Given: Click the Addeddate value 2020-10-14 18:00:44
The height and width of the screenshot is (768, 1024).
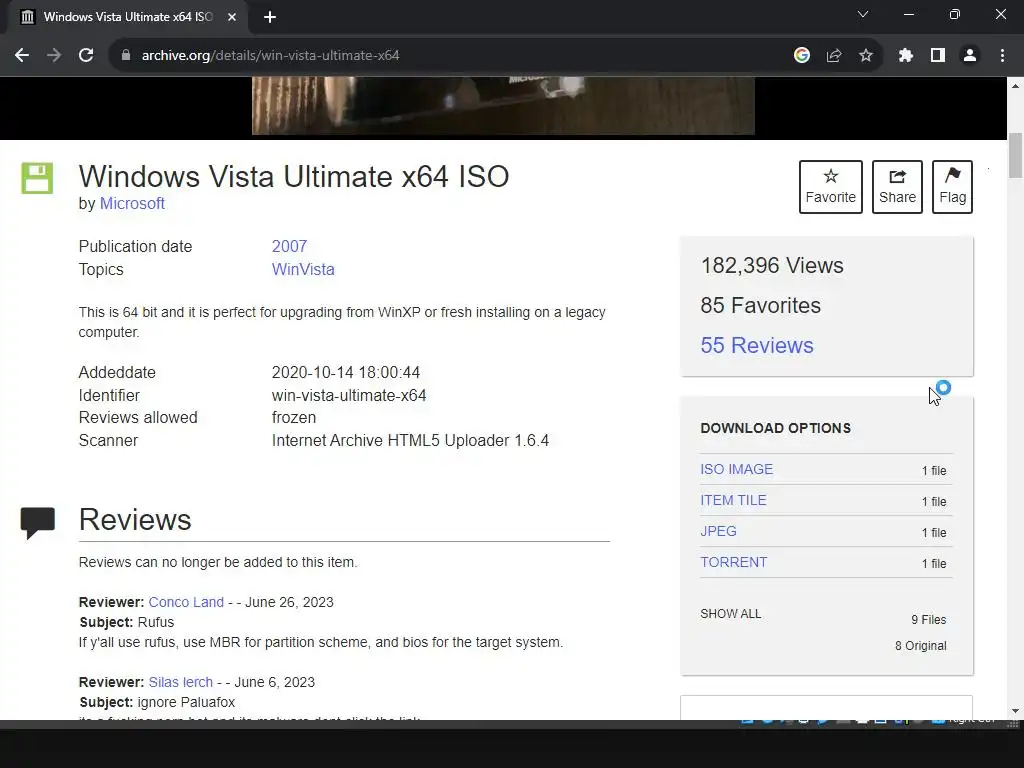Looking at the screenshot, I should pyautogui.click(x=345, y=372).
